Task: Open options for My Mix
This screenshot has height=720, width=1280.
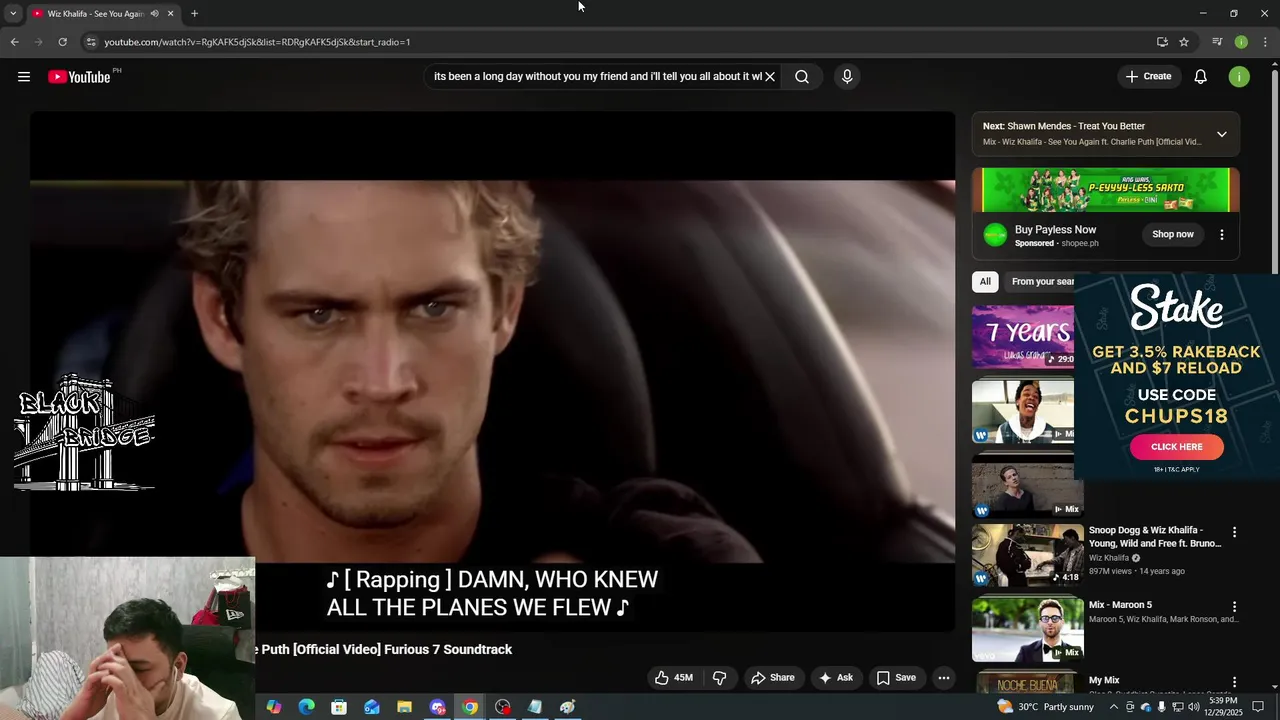Action: click(1234, 681)
